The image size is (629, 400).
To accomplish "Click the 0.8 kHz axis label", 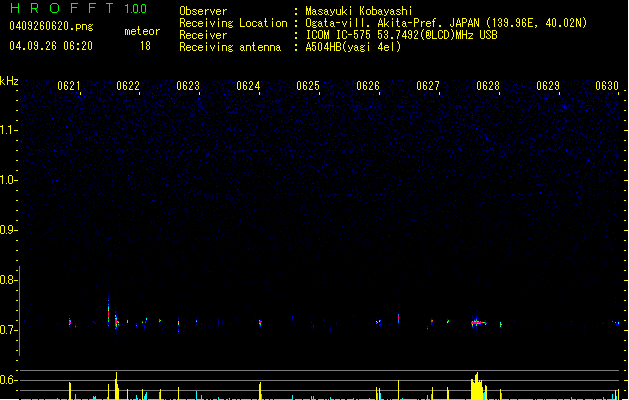I will pyautogui.click(x=8, y=280).
